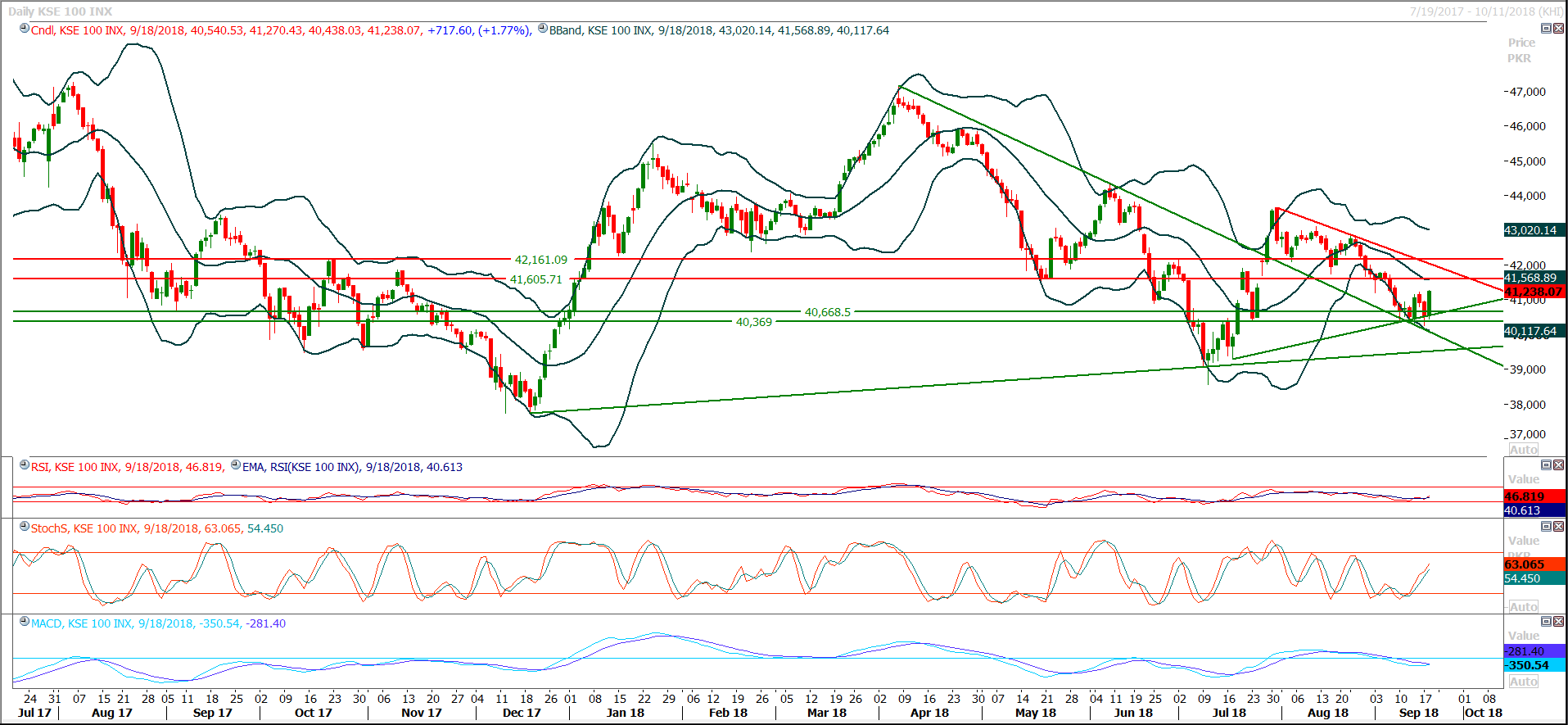The width and height of the screenshot is (1568, 725).
Task: Click the clock icon beside Cndl legend
Action: [x=25, y=29]
